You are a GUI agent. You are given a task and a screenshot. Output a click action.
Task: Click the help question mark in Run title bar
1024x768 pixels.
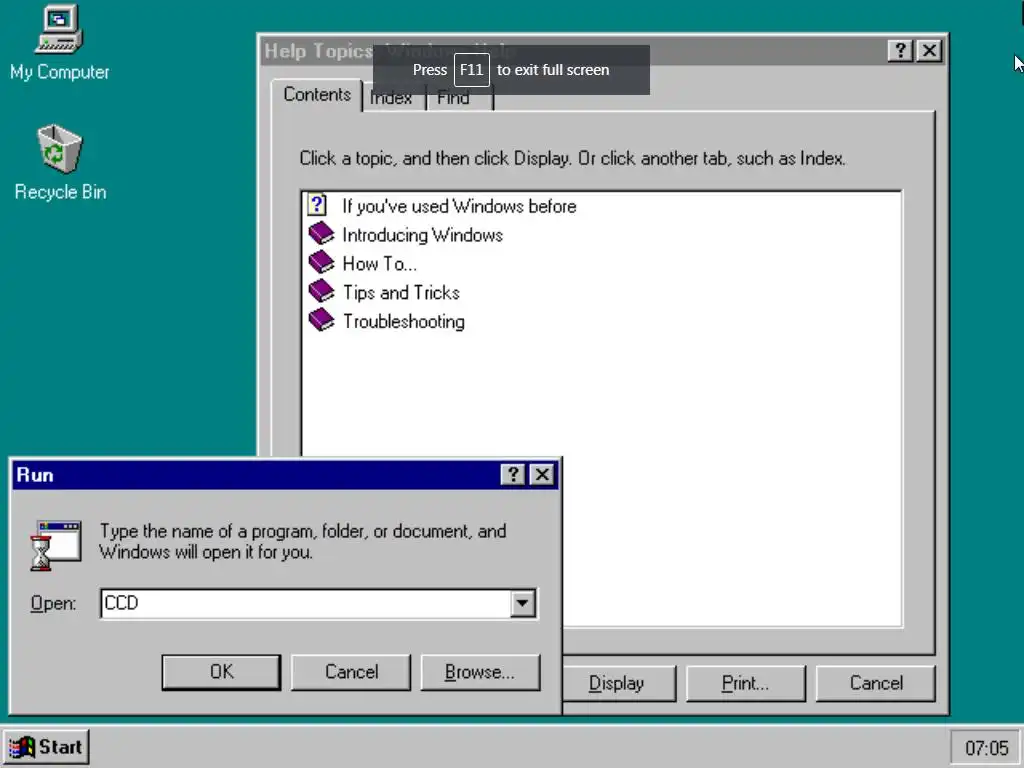click(513, 474)
